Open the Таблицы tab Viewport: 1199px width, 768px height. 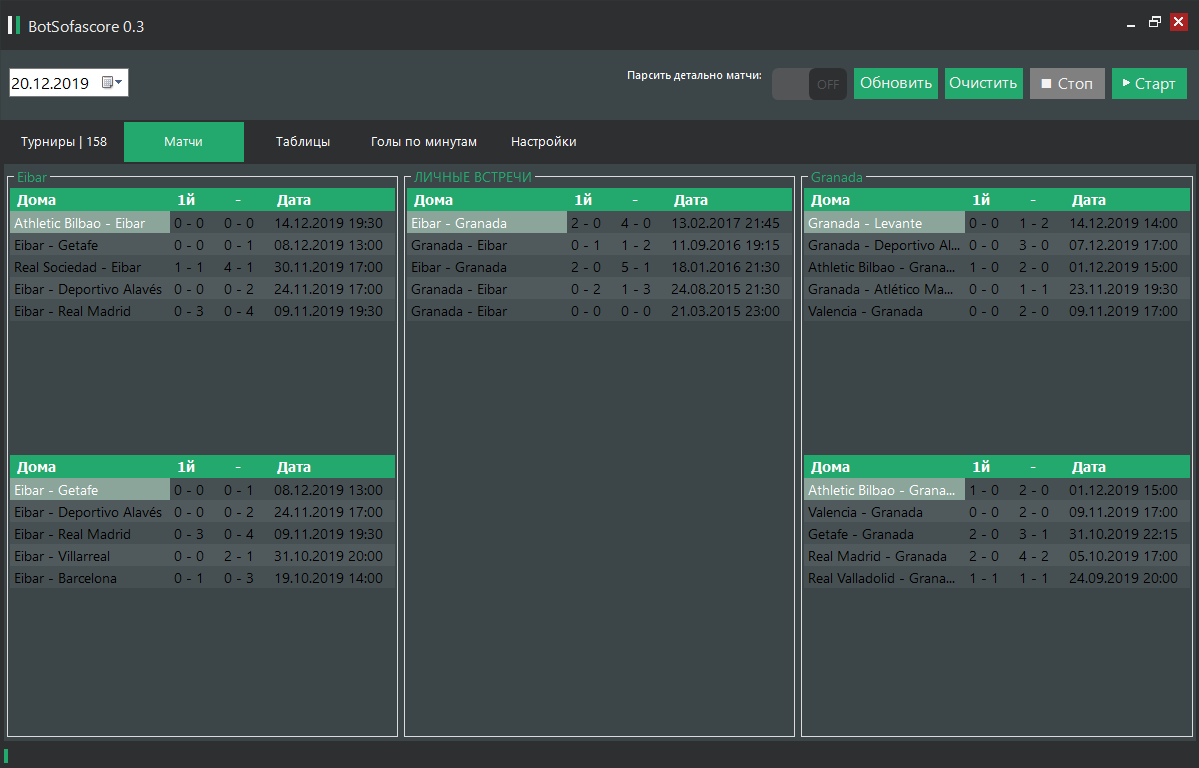click(303, 142)
